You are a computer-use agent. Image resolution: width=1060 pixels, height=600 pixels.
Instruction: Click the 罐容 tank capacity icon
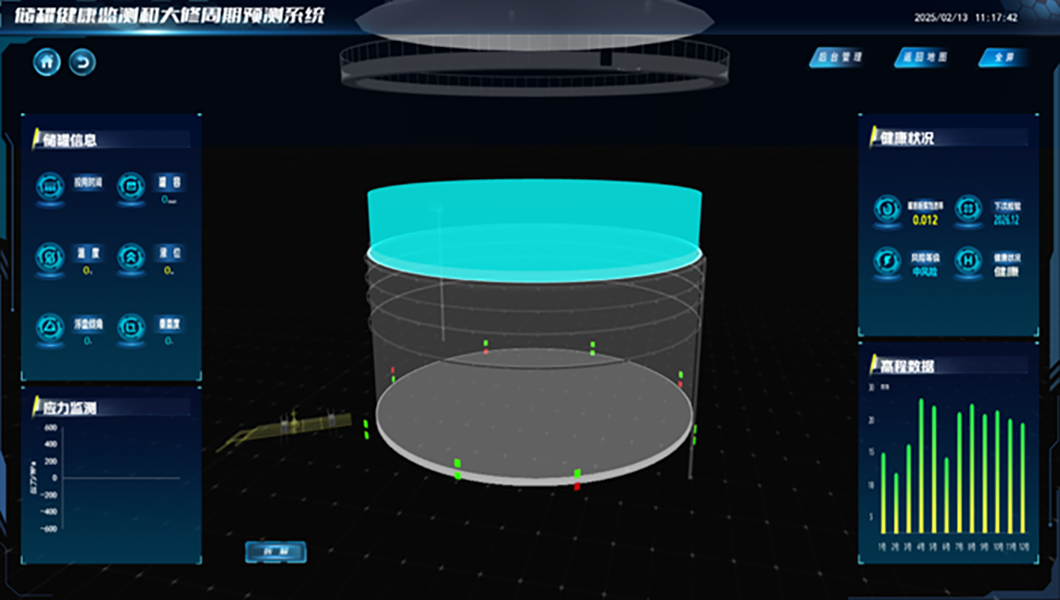click(131, 186)
